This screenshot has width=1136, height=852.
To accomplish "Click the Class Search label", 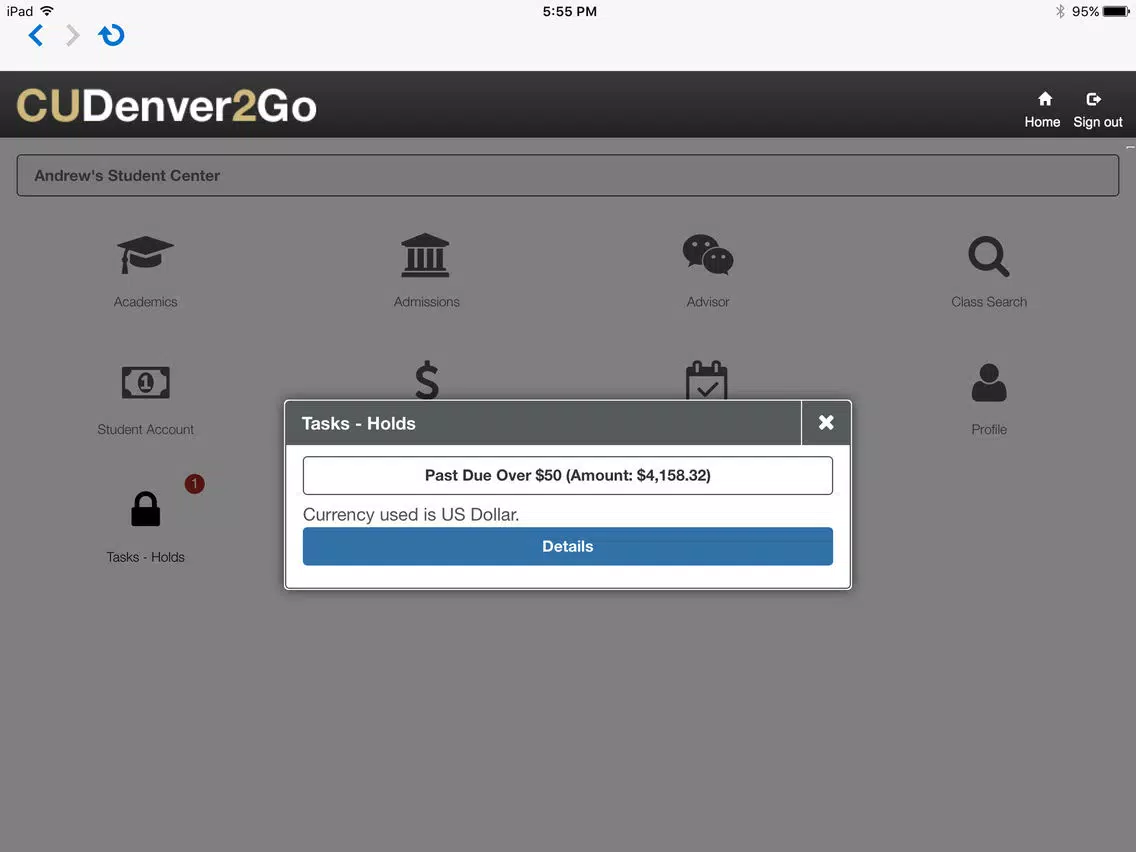I will click(x=989, y=302).
